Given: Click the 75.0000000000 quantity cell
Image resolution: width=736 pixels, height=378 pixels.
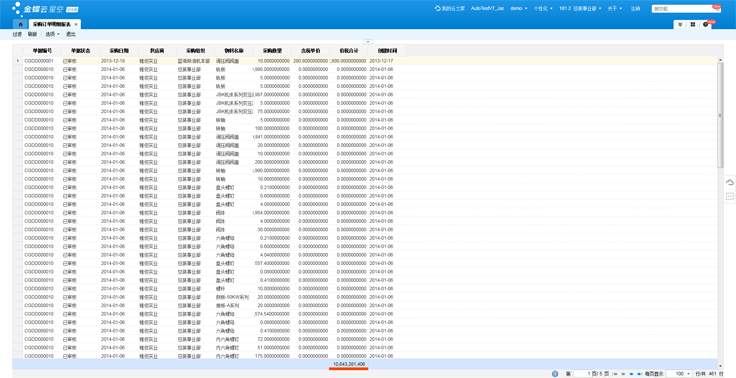Looking at the screenshot, I should 272,111.
